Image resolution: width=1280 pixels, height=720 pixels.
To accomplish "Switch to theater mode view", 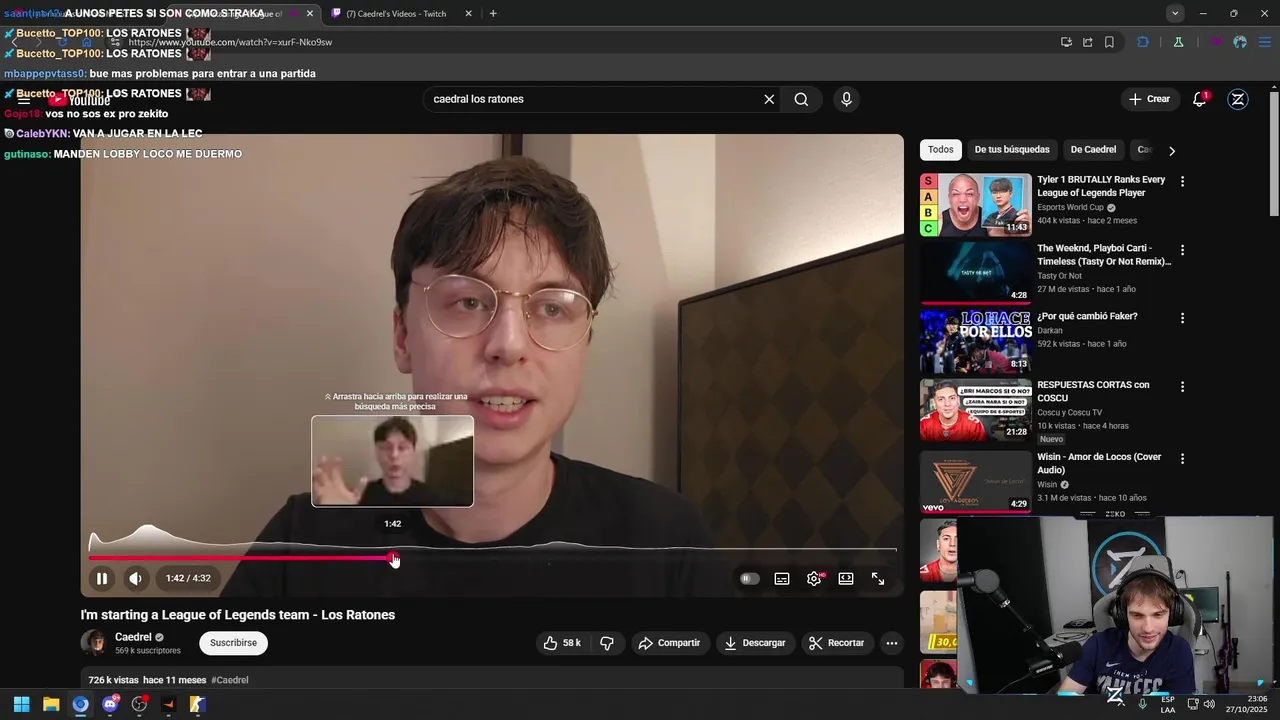I will tap(846, 578).
